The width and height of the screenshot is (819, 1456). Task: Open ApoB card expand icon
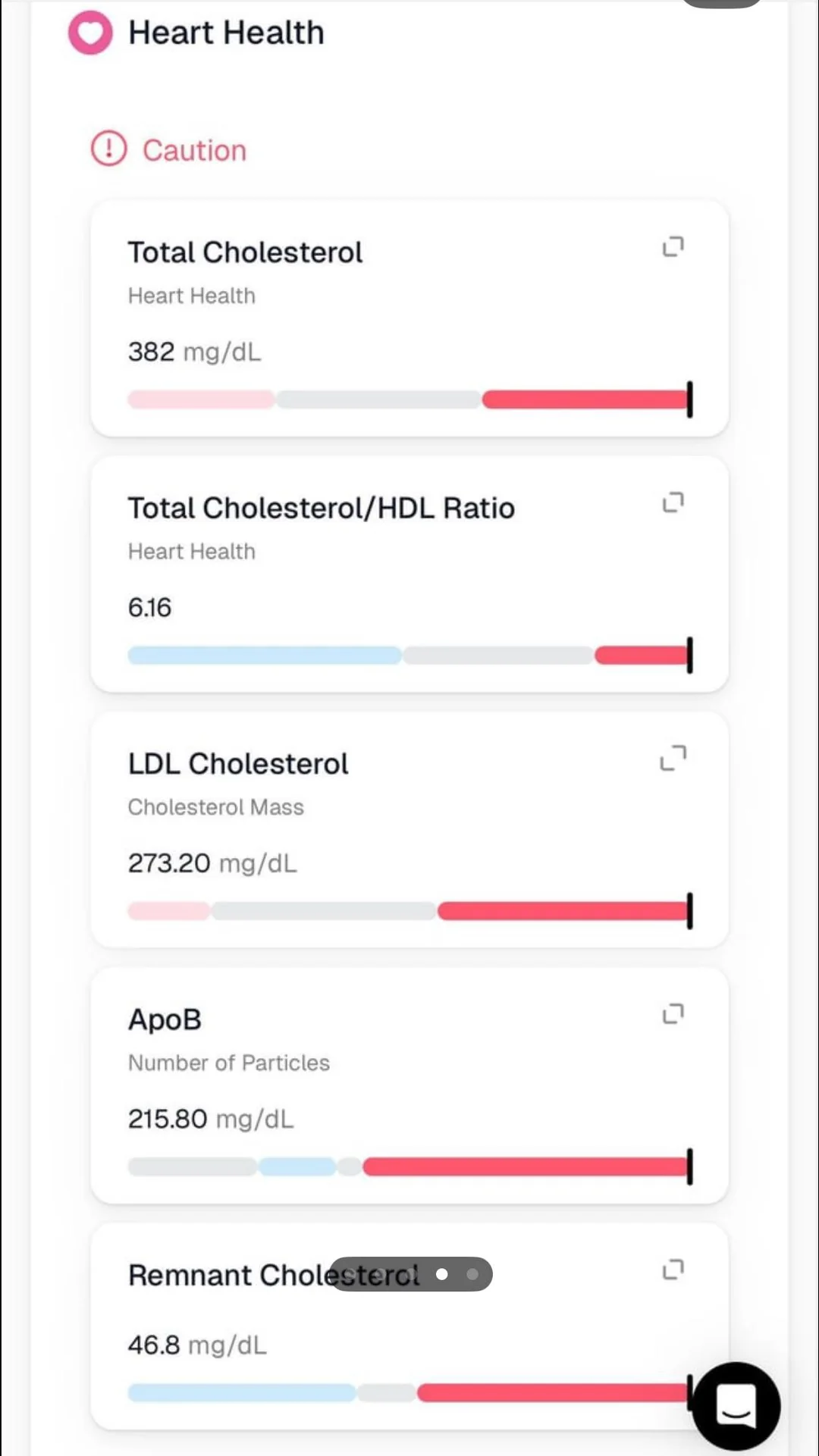(x=673, y=1013)
